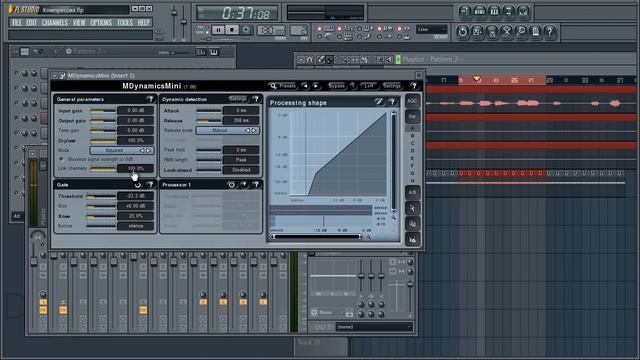Open Processor 1 help question mark

point(256,185)
